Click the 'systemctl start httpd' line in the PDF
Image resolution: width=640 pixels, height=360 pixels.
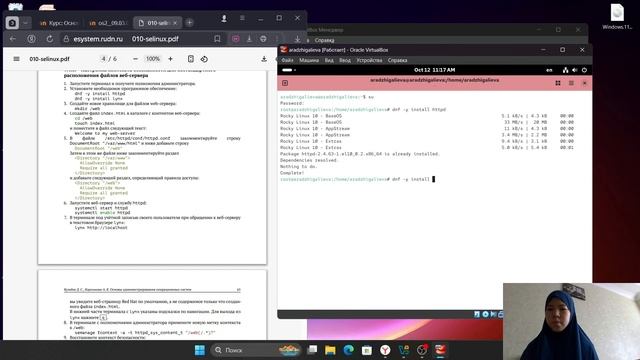[x=101, y=208]
